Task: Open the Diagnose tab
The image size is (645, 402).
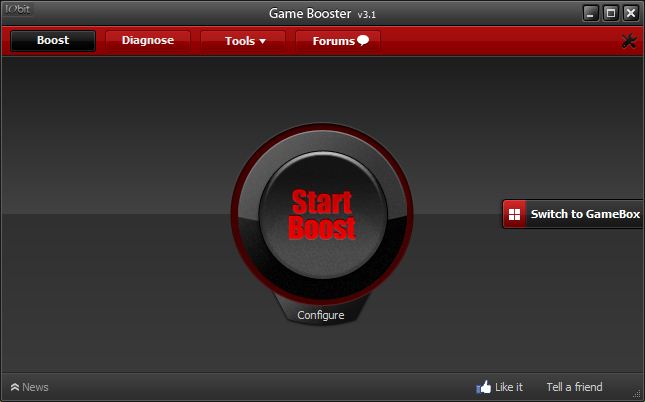Action: pos(148,41)
